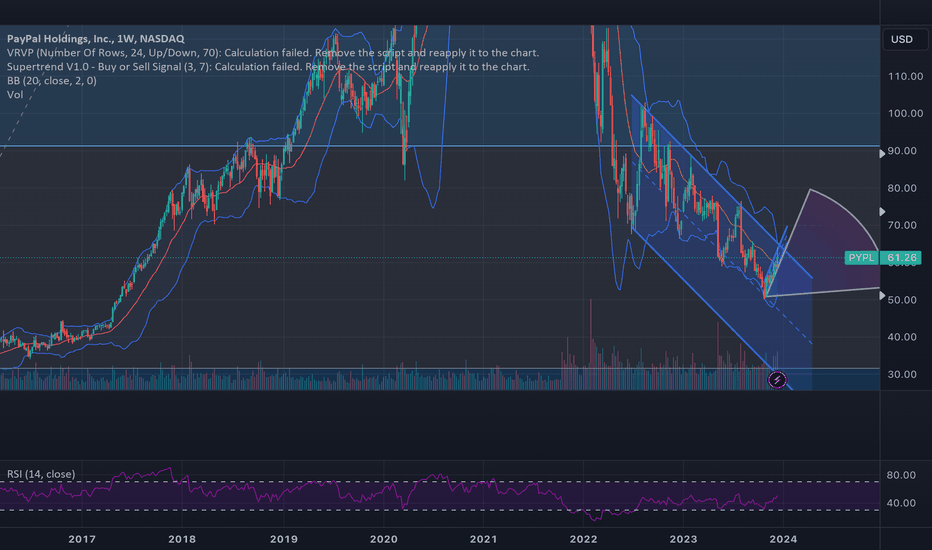Click 100.00 on the price scale

tap(905, 113)
